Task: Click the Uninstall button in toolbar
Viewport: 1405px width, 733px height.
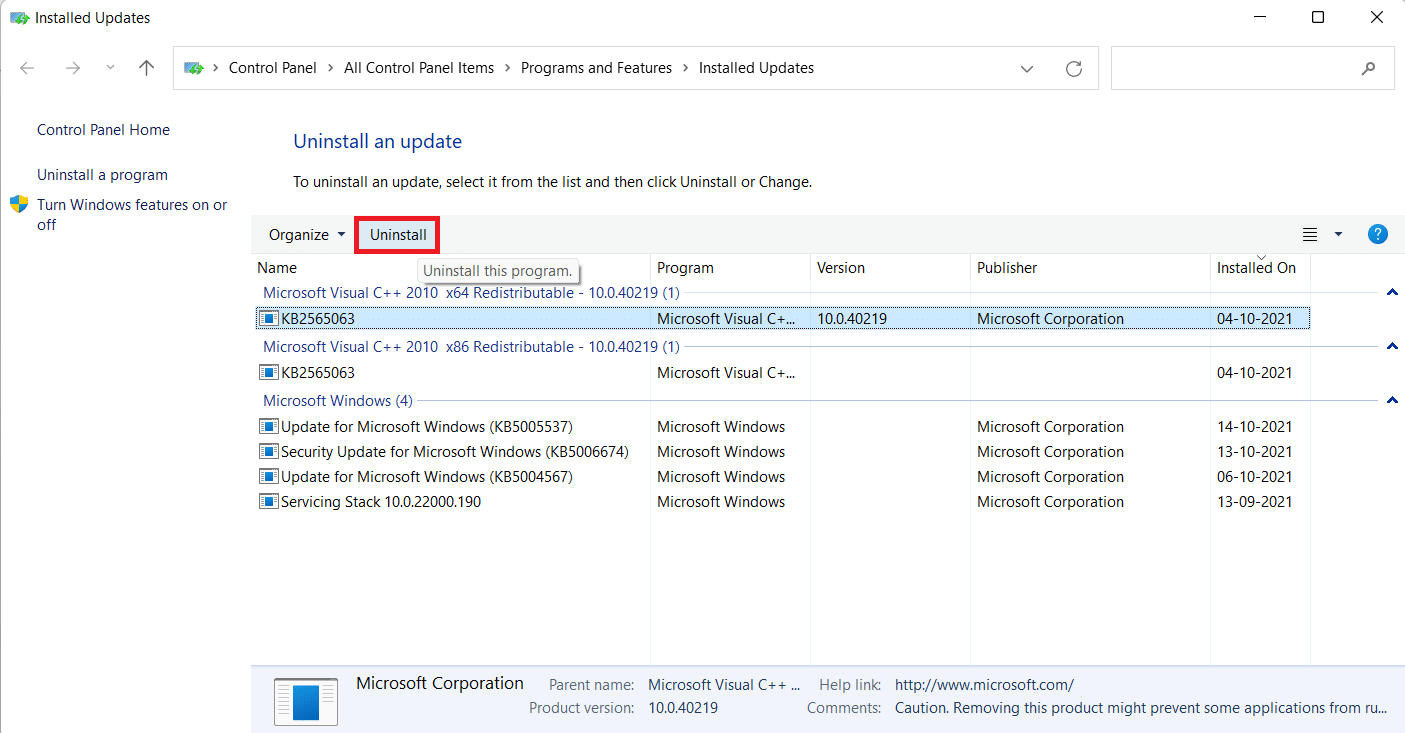Action: pos(398,235)
